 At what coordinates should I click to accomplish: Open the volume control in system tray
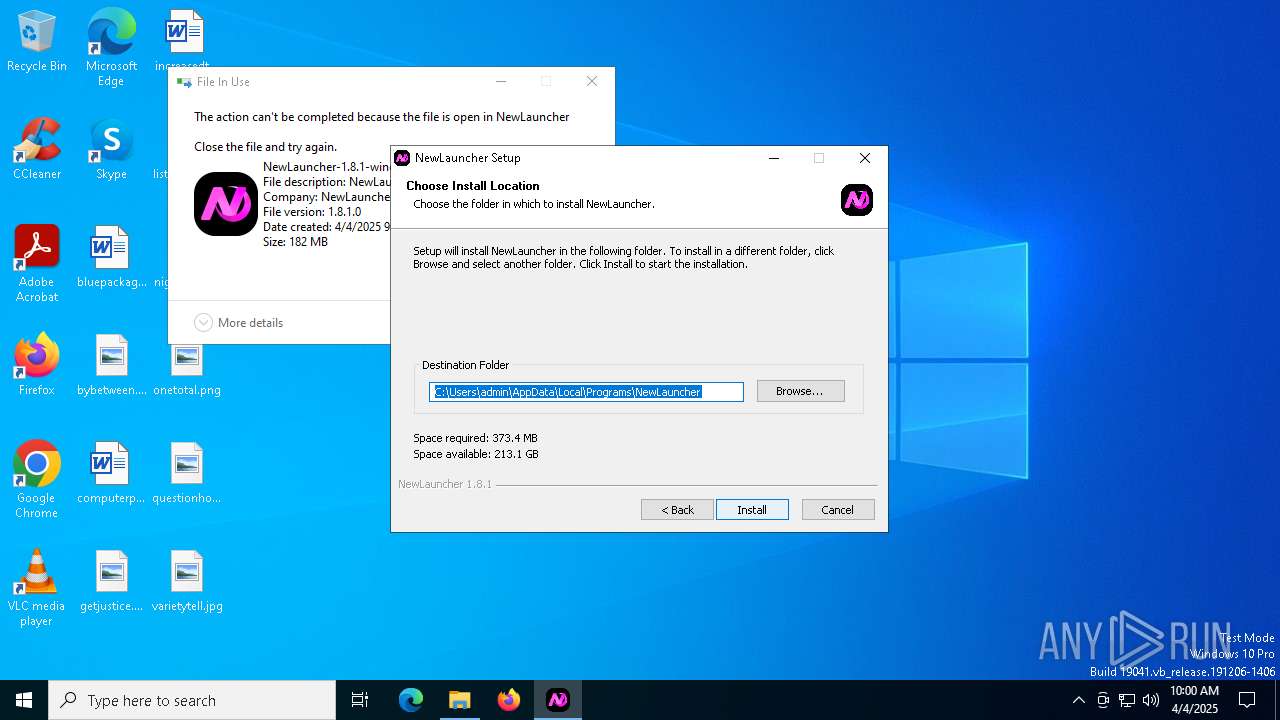1151,700
